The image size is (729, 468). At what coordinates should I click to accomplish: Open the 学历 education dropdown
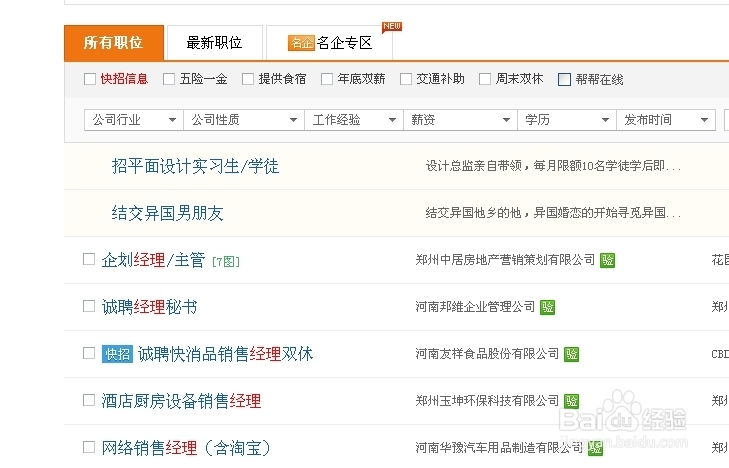(x=567, y=120)
